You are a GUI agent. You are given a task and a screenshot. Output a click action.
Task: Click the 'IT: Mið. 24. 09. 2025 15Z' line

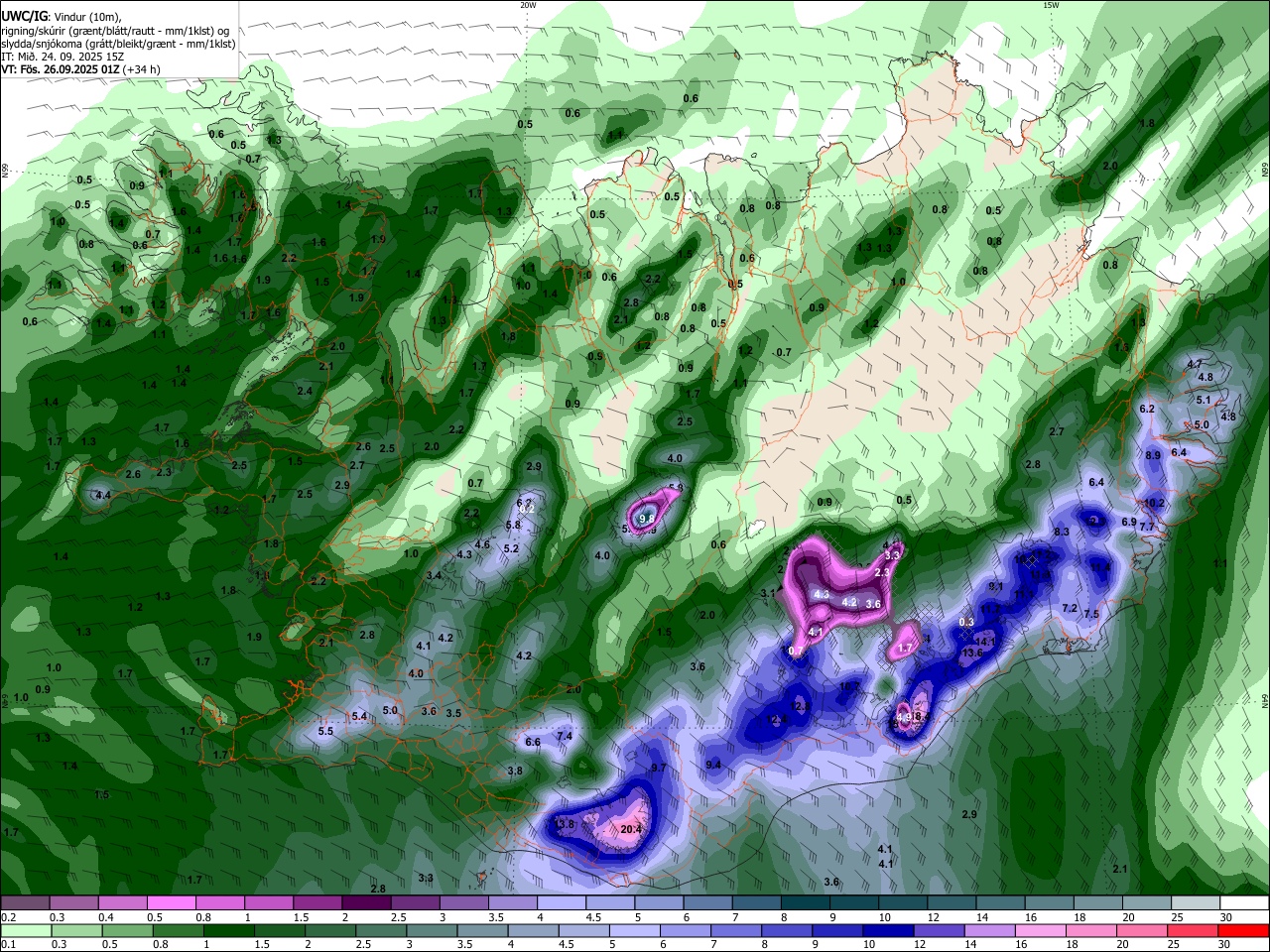[x=63, y=57]
